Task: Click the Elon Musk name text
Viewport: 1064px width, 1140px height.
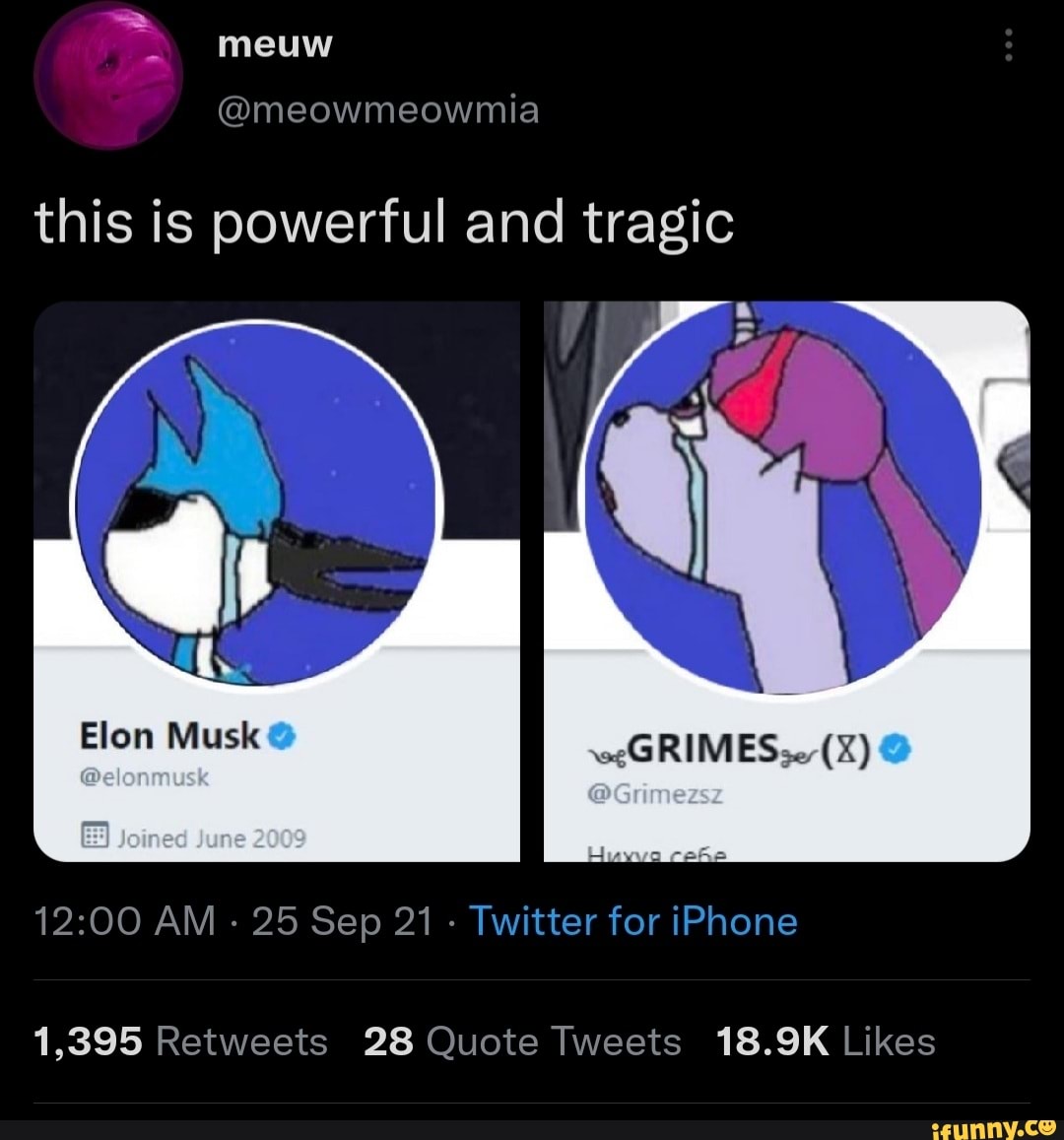Action: pyautogui.click(x=170, y=735)
